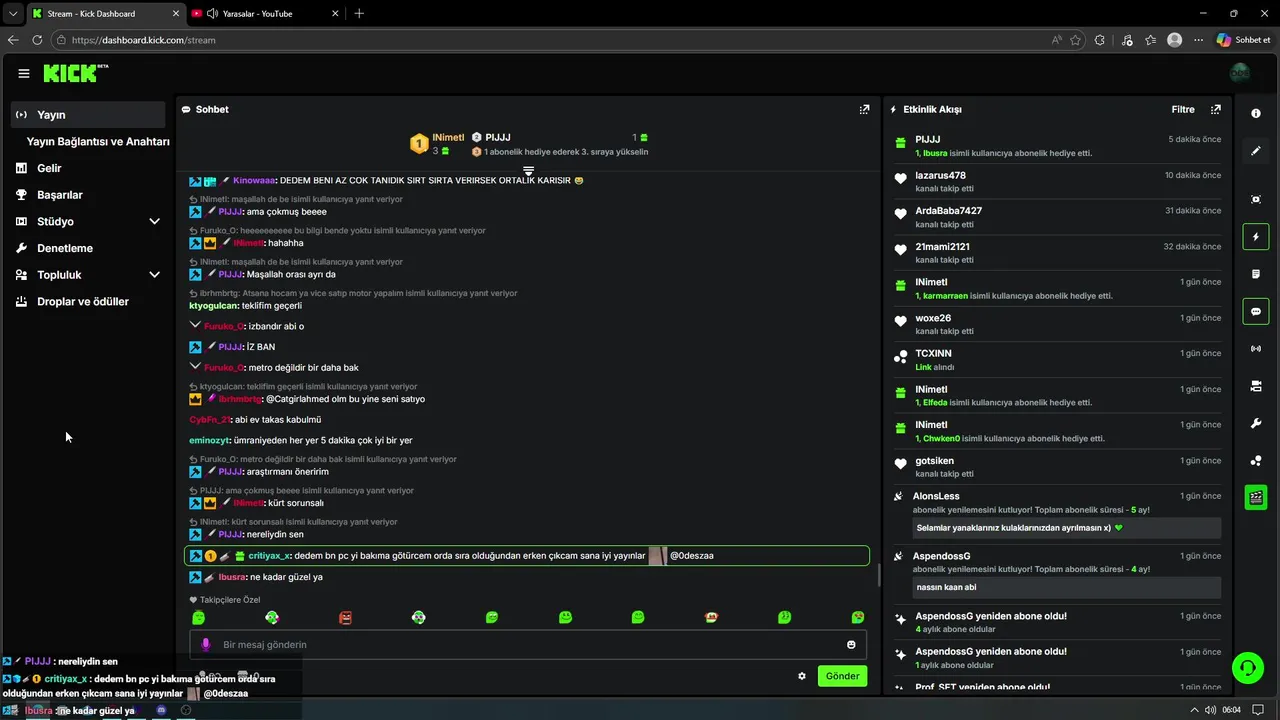Click the broadcast signal icon in the right toolbar
The height and width of the screenshot is (720, 1280).
[1256, 349]
